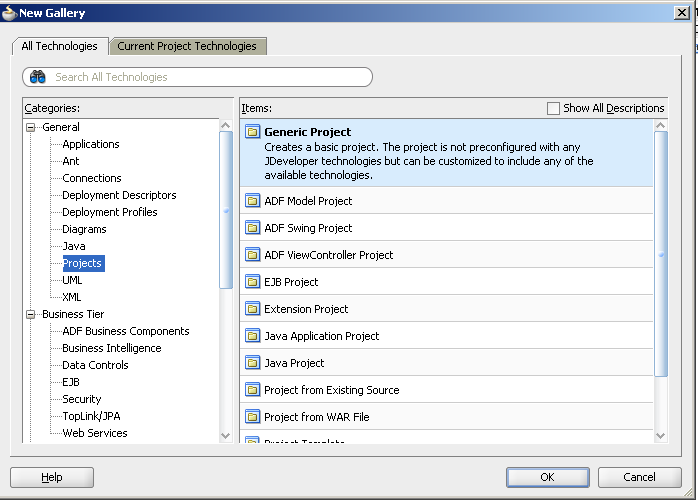Select the TopLink/JPA category
This screenshot has width=698, height=500.
[91, 416]
